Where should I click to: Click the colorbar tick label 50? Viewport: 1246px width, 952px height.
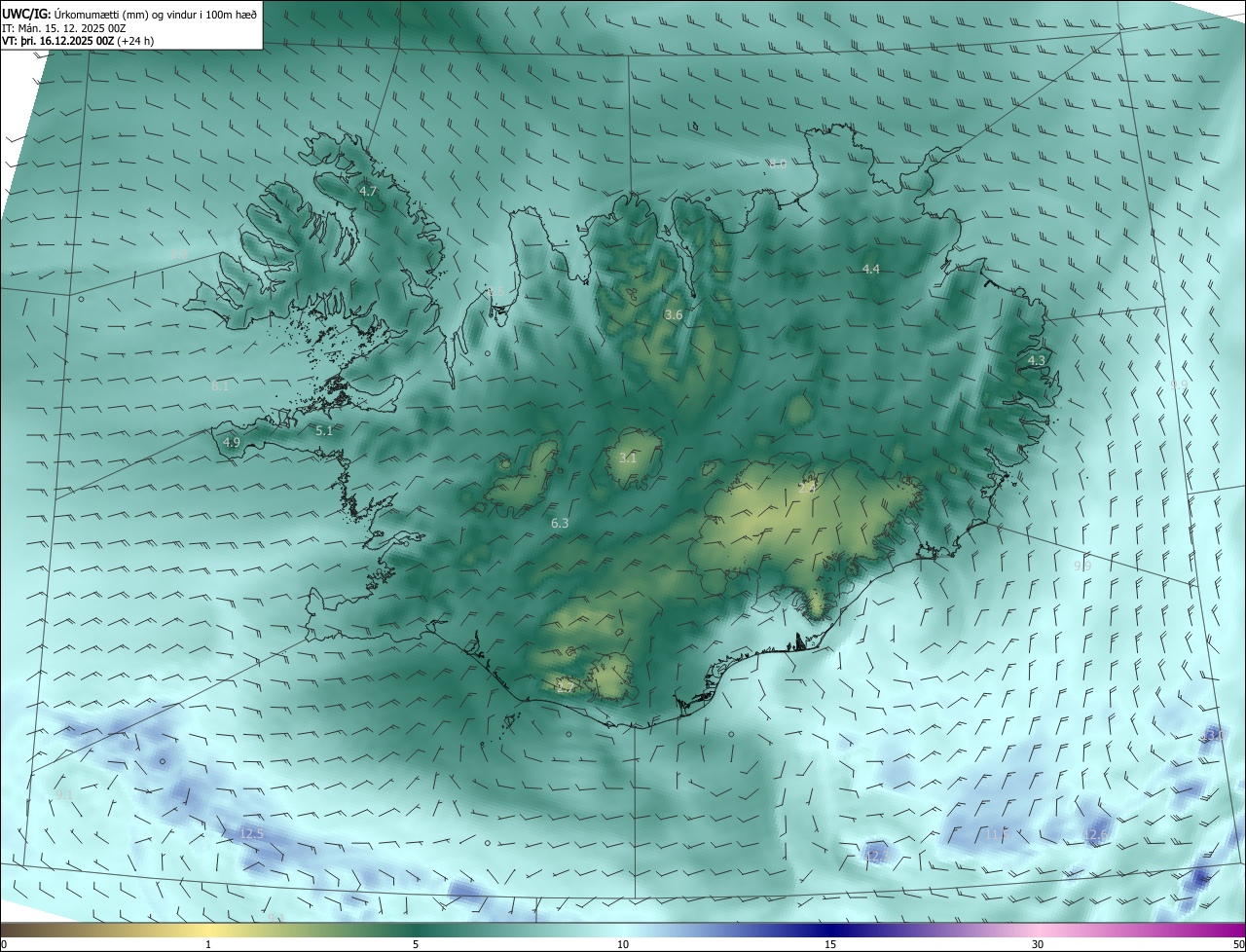tap(1238, 944)
